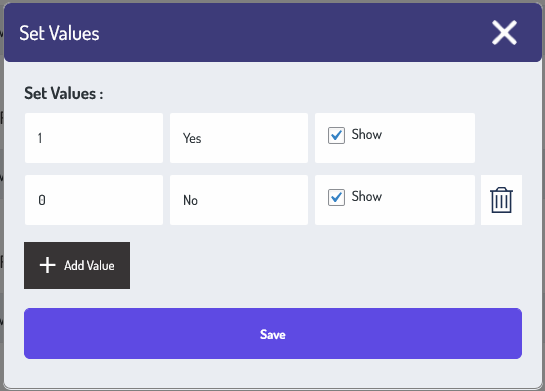Focus the label field containing Yes
545x391 pixels.
point(239,138)
